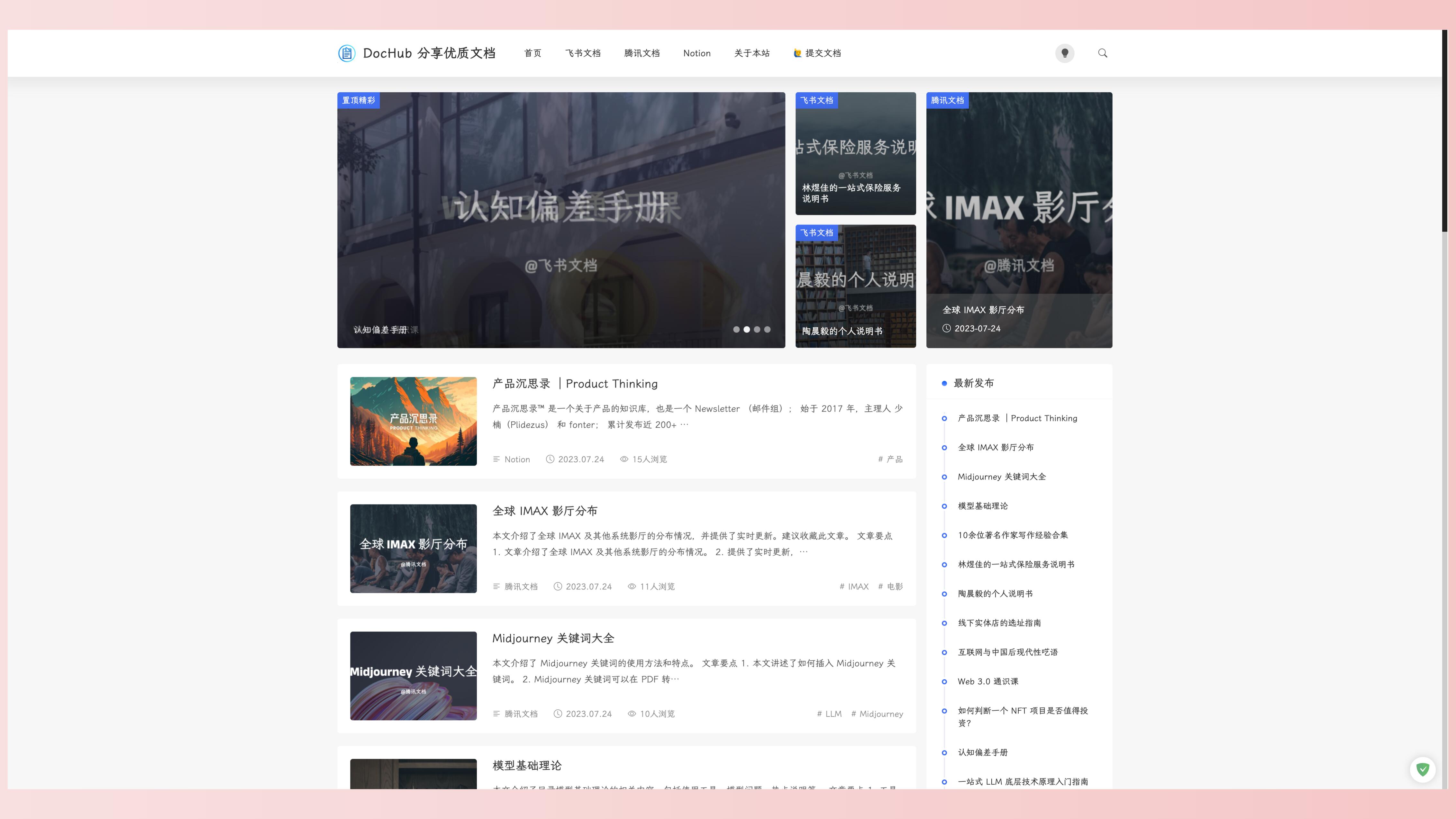
Task: Click the 全球 IMAX 影厅分布 article thumbnail
Action: tap(413, 548)
